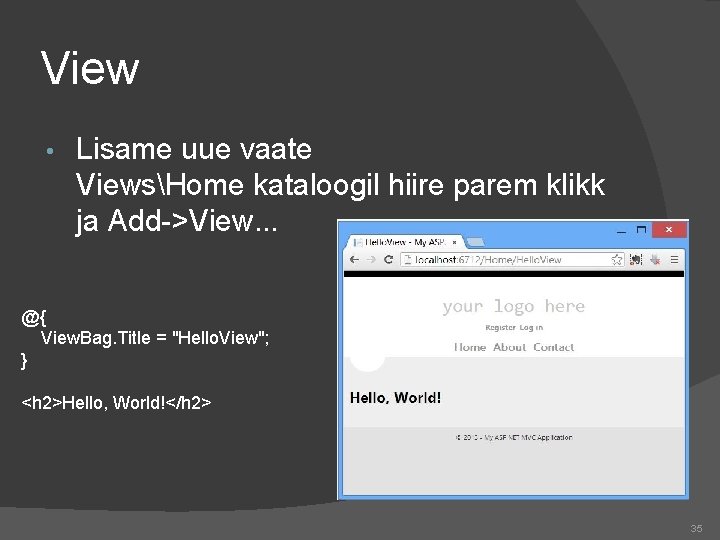Viewport: 720px width, 540px height.
Task: Click the slide title 'View'
Action: 90,68
